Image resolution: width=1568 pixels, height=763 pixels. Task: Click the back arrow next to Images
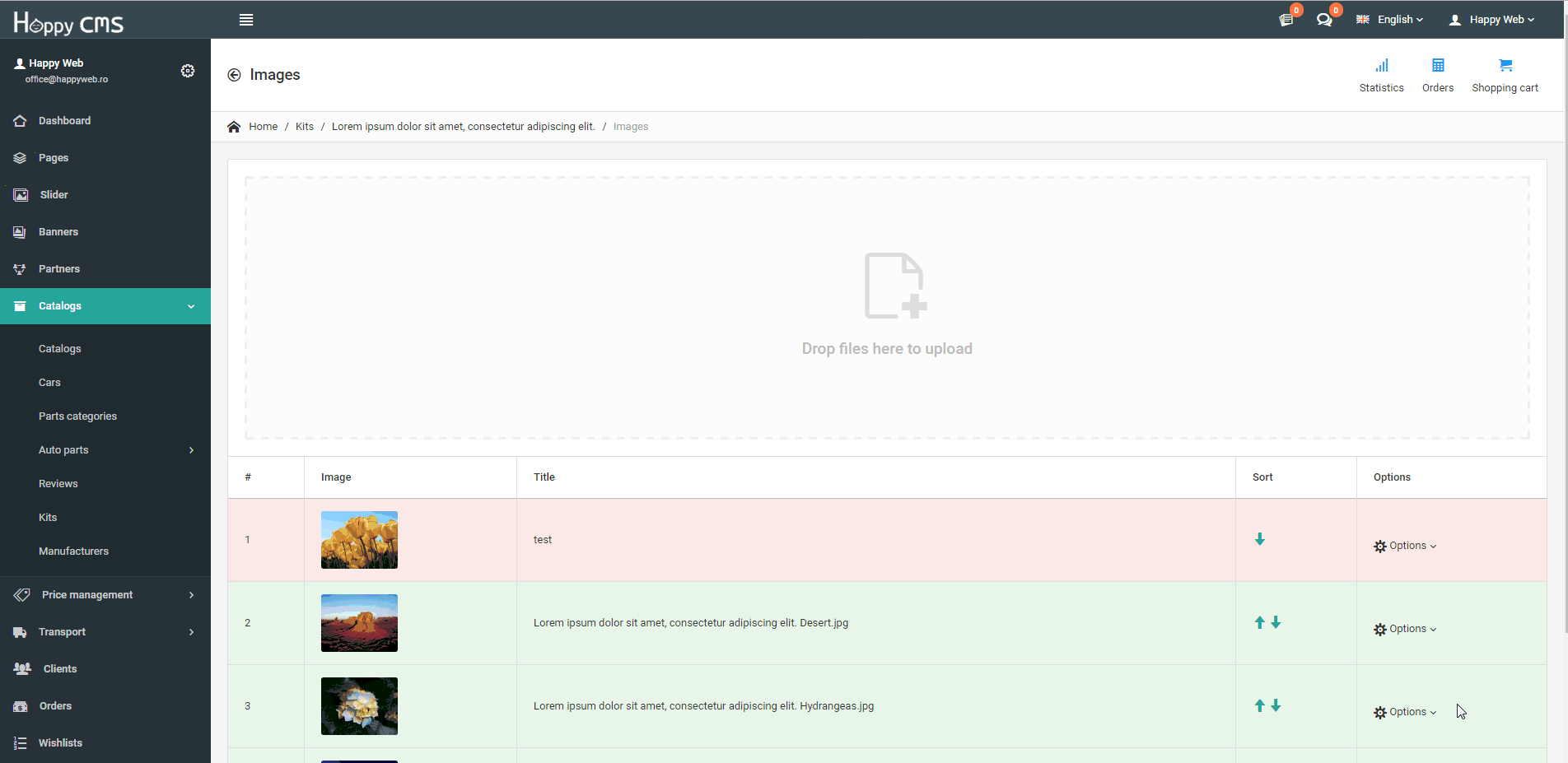[234, 75]
